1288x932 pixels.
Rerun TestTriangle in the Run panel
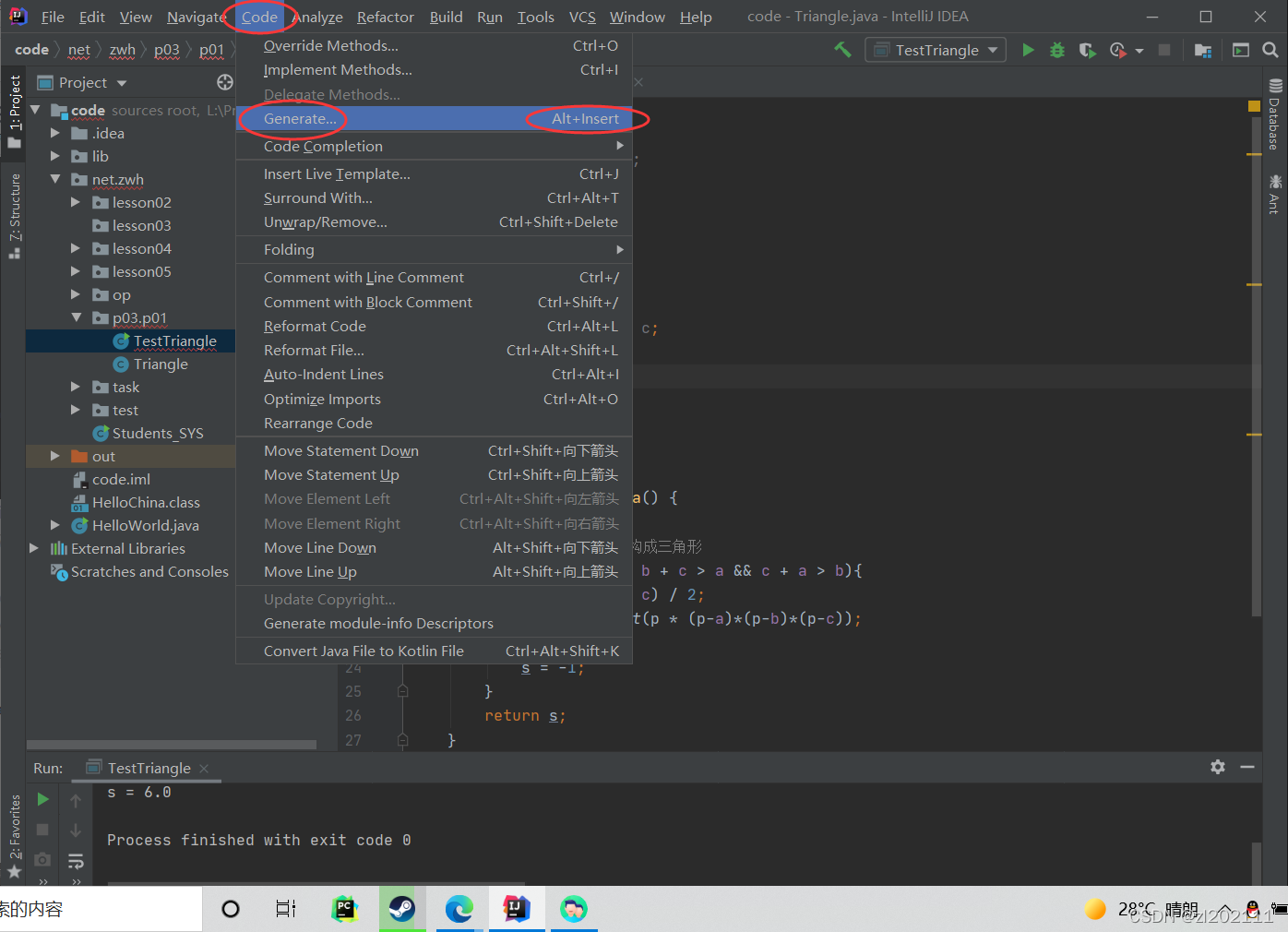pos(42,799)
